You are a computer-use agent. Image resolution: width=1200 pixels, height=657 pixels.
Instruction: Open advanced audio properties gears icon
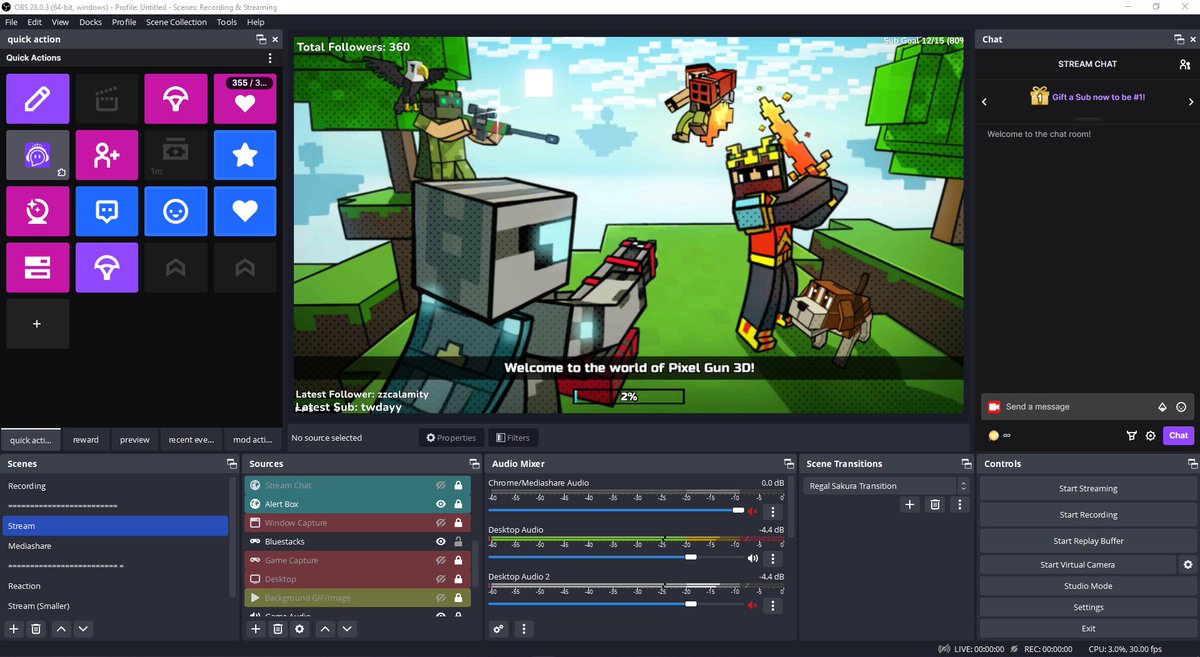(499, 629)
